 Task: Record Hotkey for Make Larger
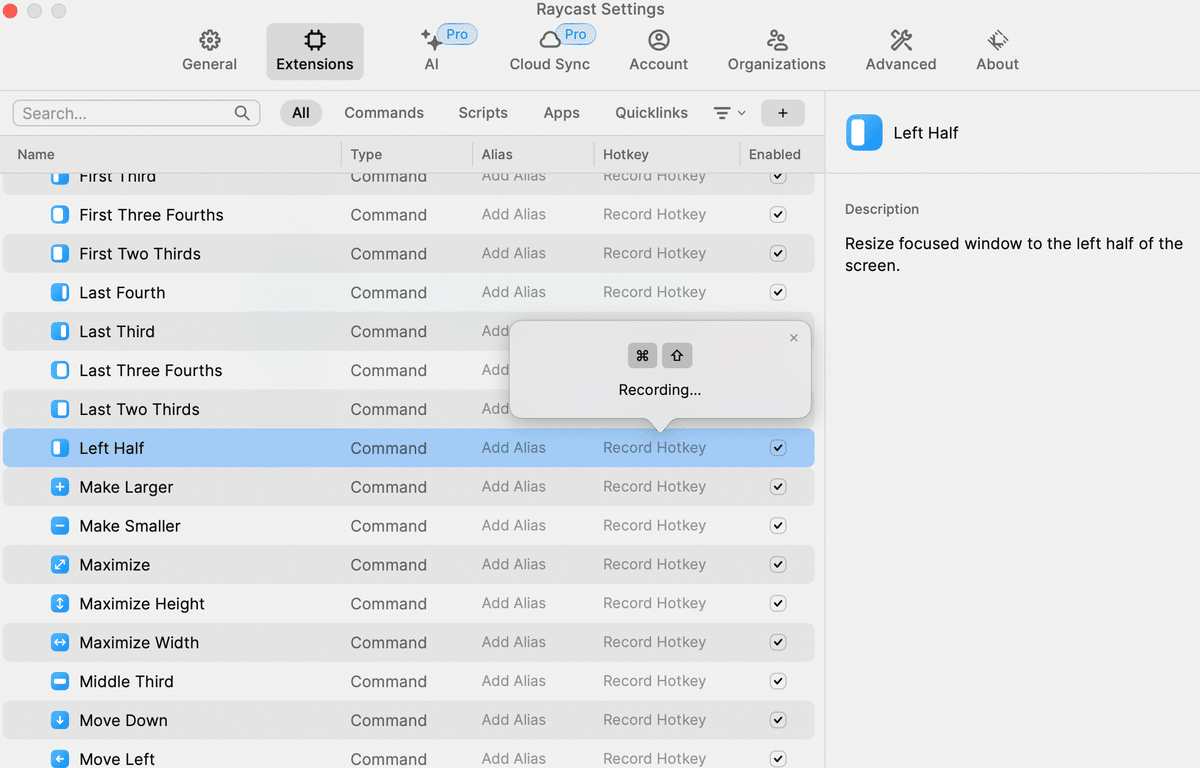654,486
